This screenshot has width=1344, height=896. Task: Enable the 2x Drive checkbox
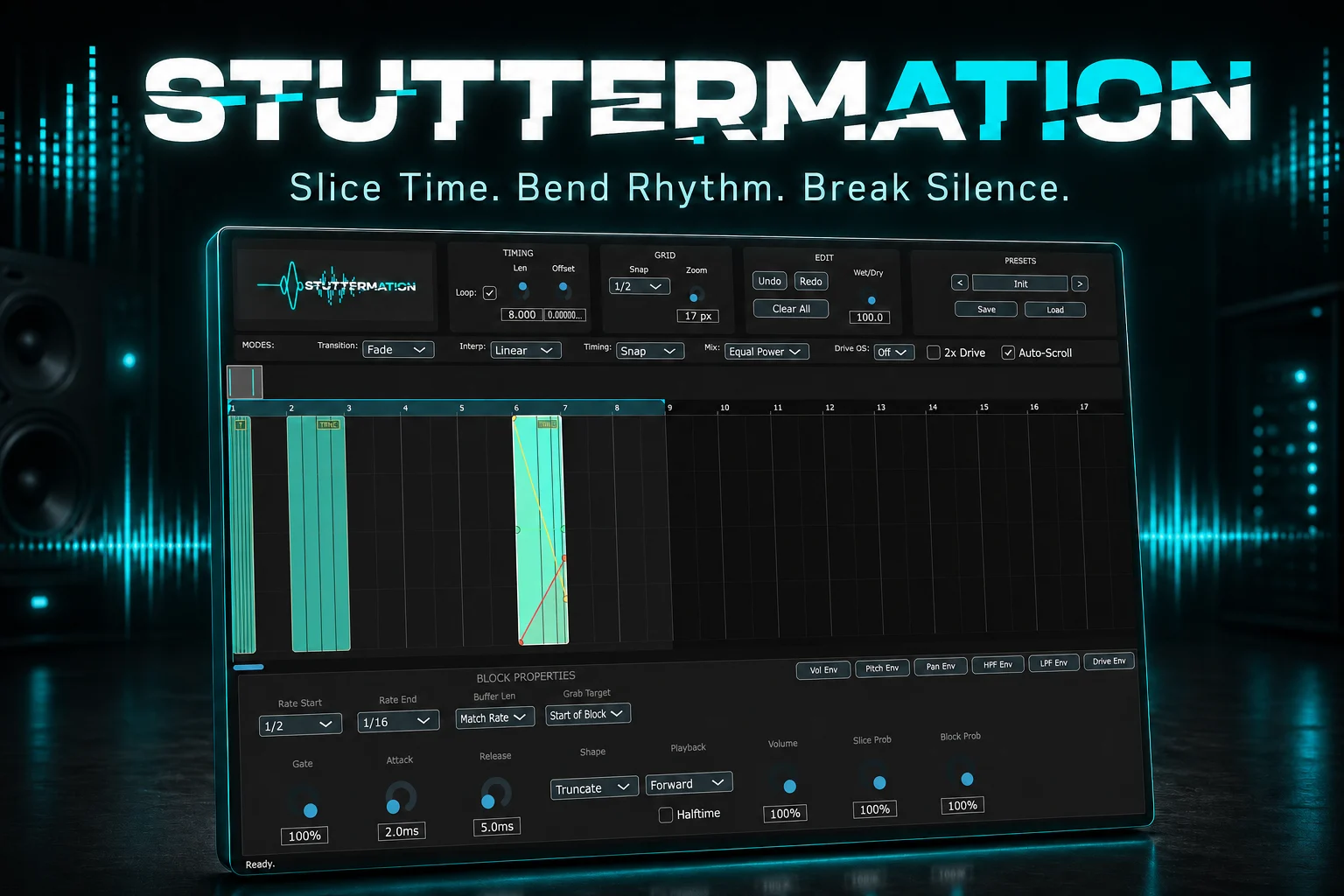[x=934, y=353]
